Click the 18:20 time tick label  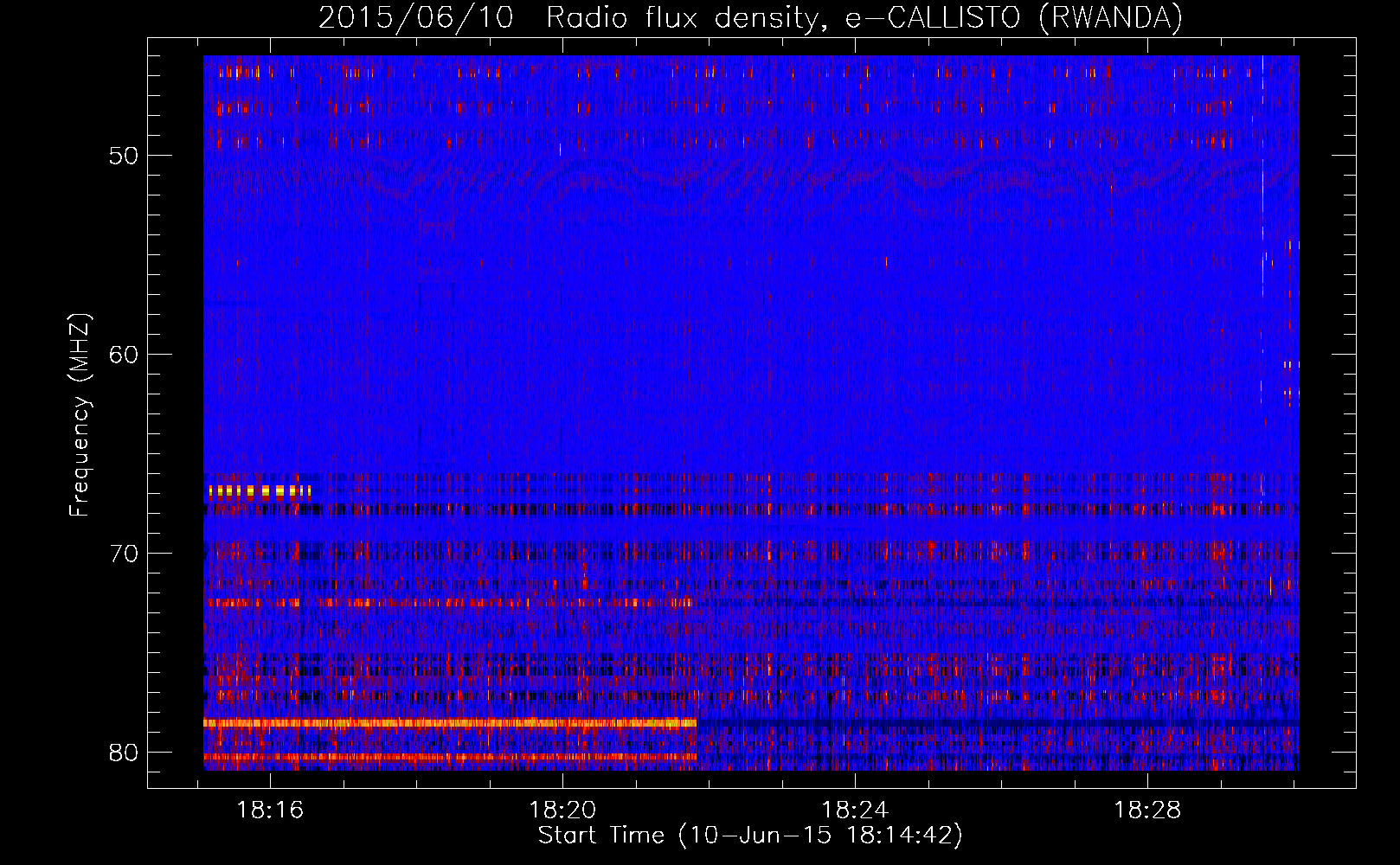point(562,811)
